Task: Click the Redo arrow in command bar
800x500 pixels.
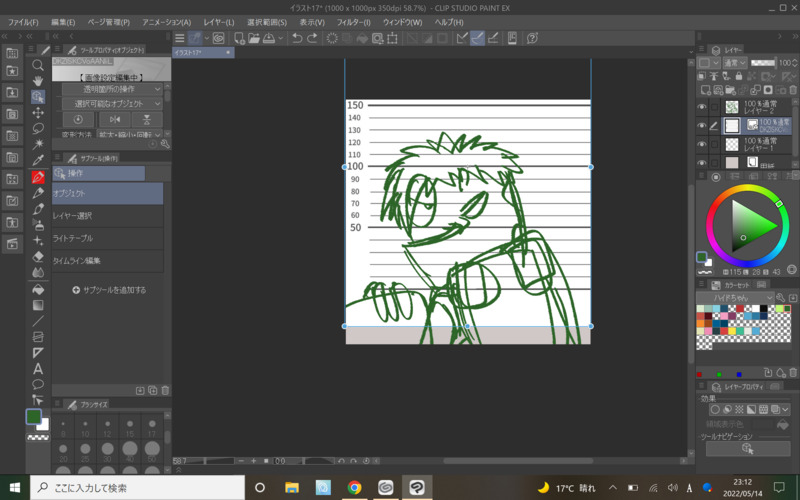Action: pyautogui.click(x=312, y=38)
